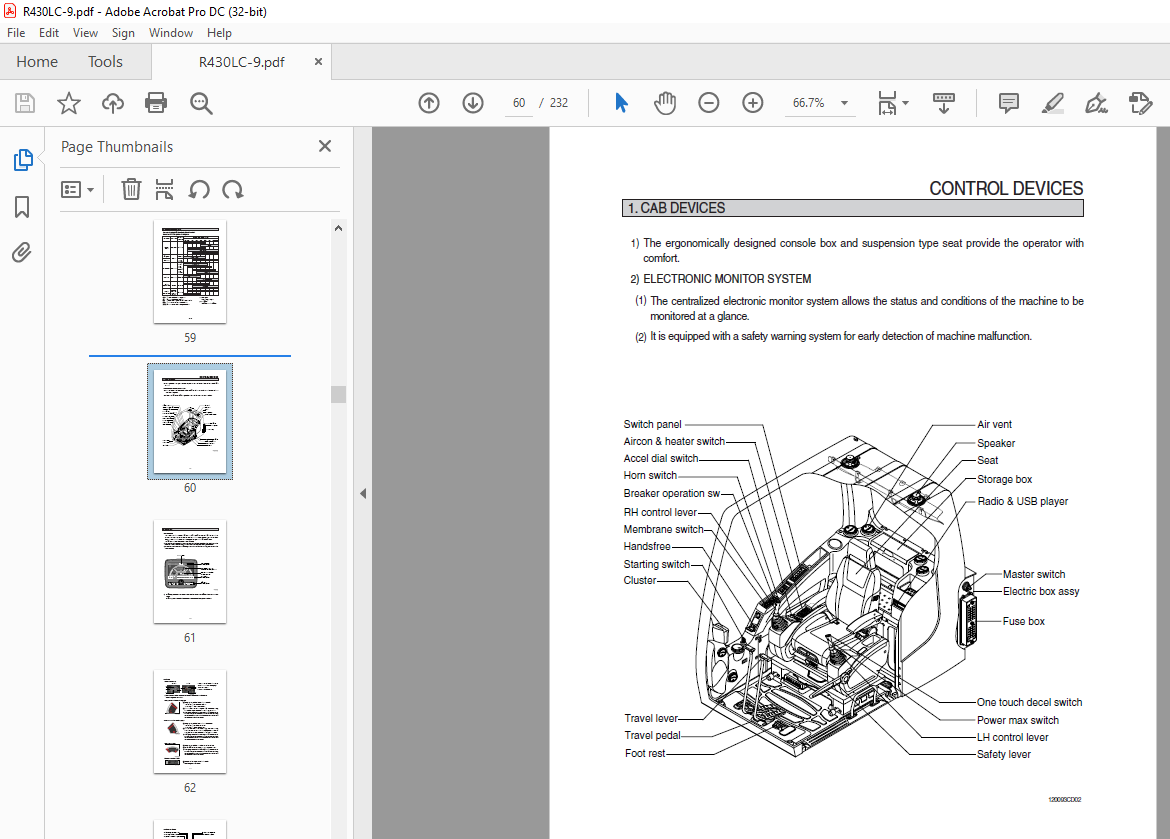Open the View menu

[x=85, y=33]
